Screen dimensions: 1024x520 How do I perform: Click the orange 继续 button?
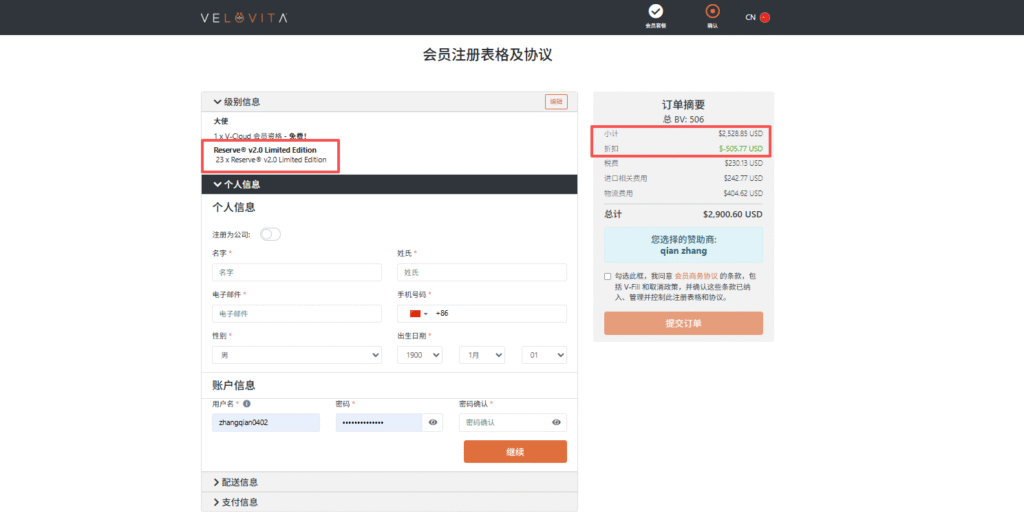pos(515,451)
